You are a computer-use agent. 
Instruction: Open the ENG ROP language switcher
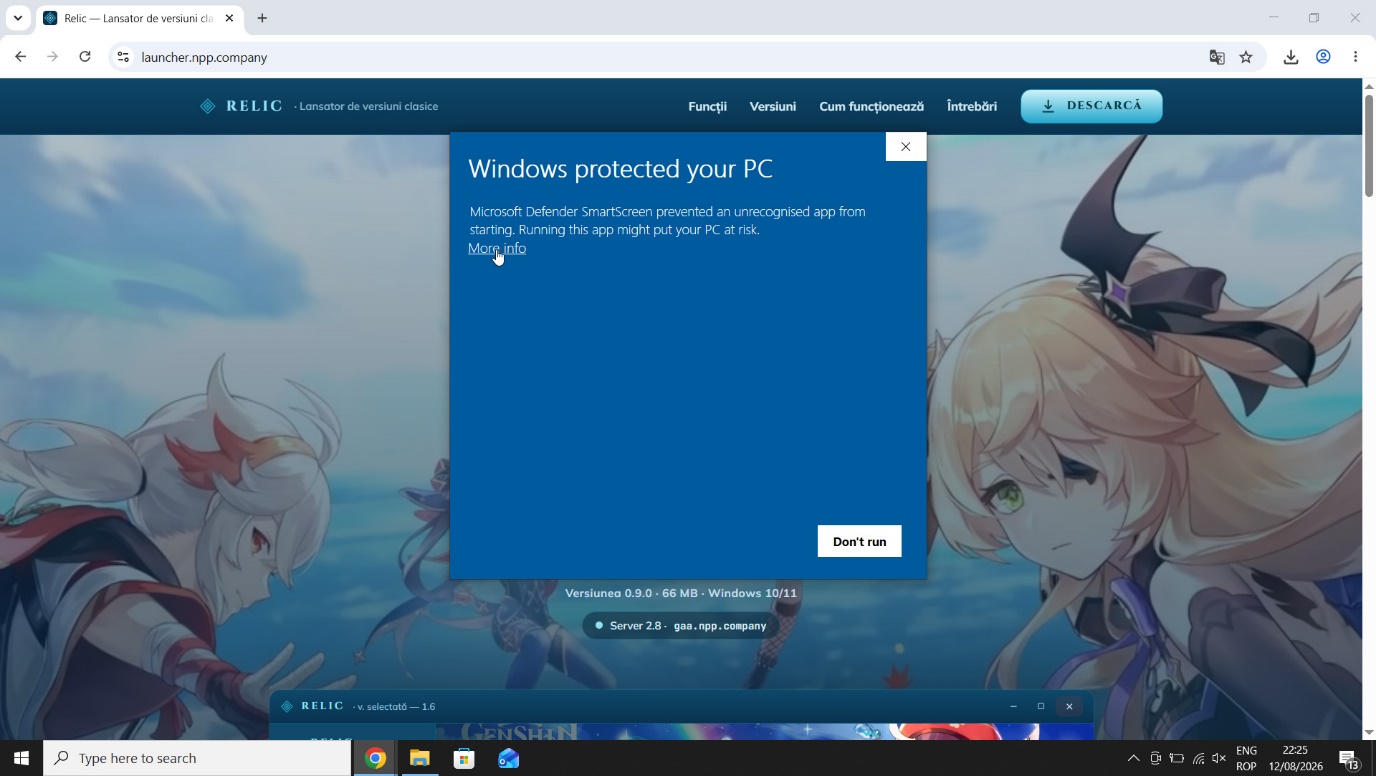[x=1246, y=758]
